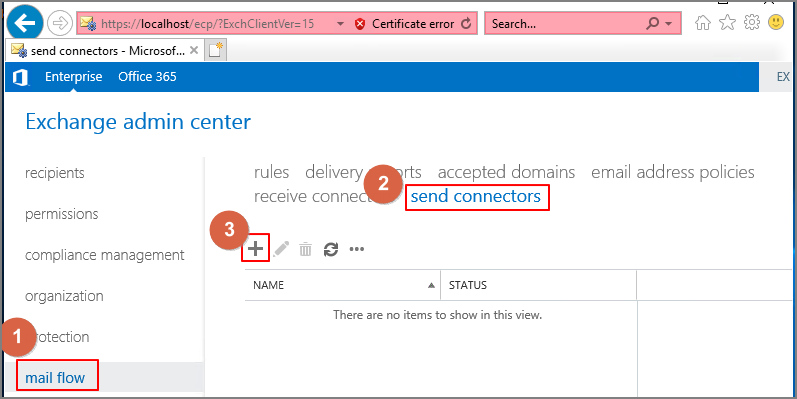Switch to the Office 365 tab
797x399 pixels.
pyautogui.click(x=147, y=77)
